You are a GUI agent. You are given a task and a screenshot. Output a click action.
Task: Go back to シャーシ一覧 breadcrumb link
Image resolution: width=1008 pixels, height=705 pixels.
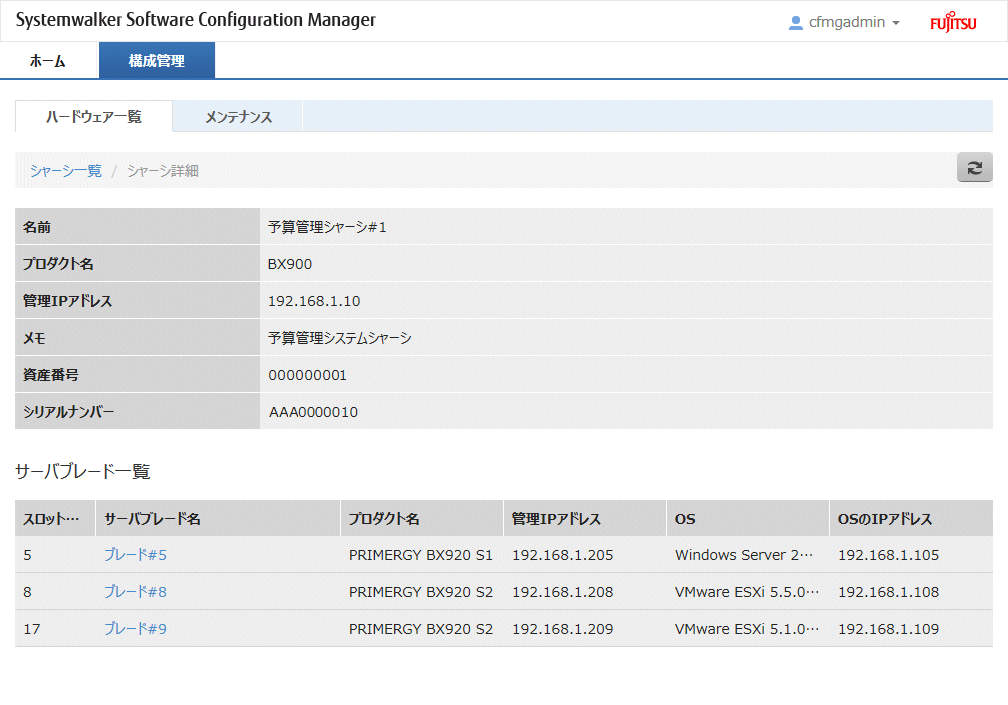(x=66, y=171)
